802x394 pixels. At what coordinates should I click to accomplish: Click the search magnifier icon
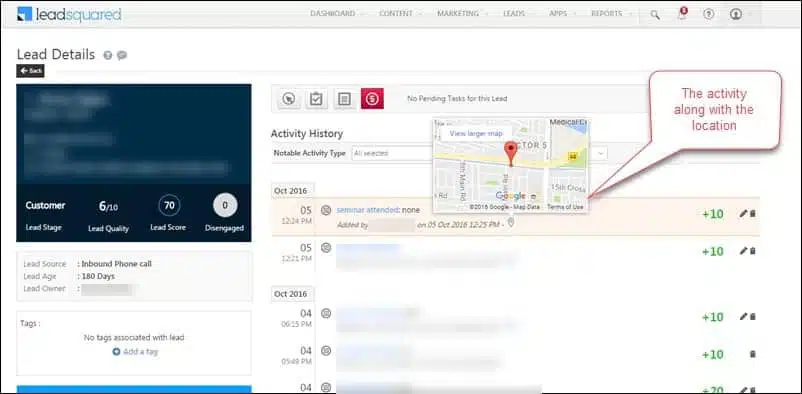(655, 15)
